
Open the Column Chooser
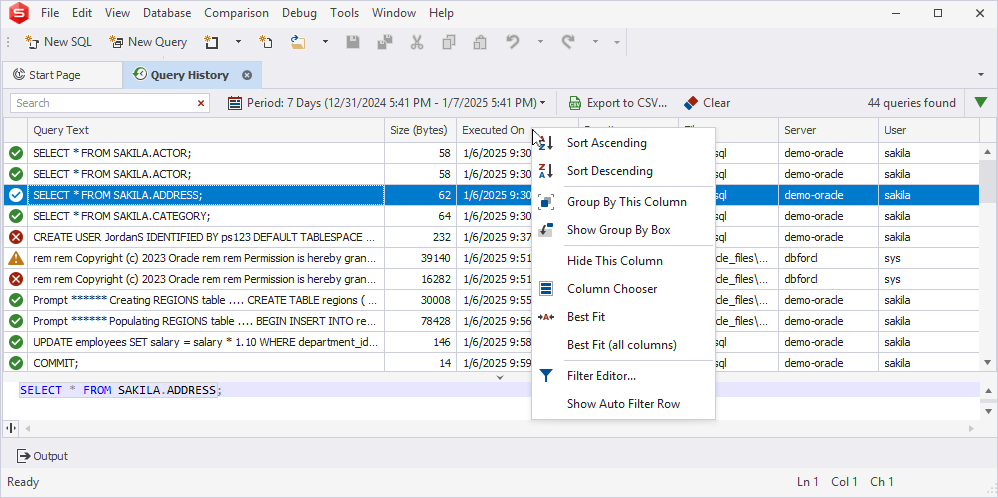[x=623, y=289]
